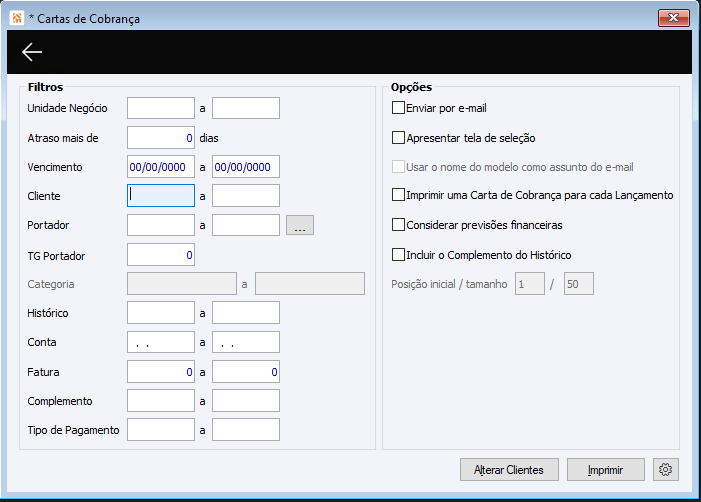Close the Cartas de Cobrança window

click(x=673, y=18)
